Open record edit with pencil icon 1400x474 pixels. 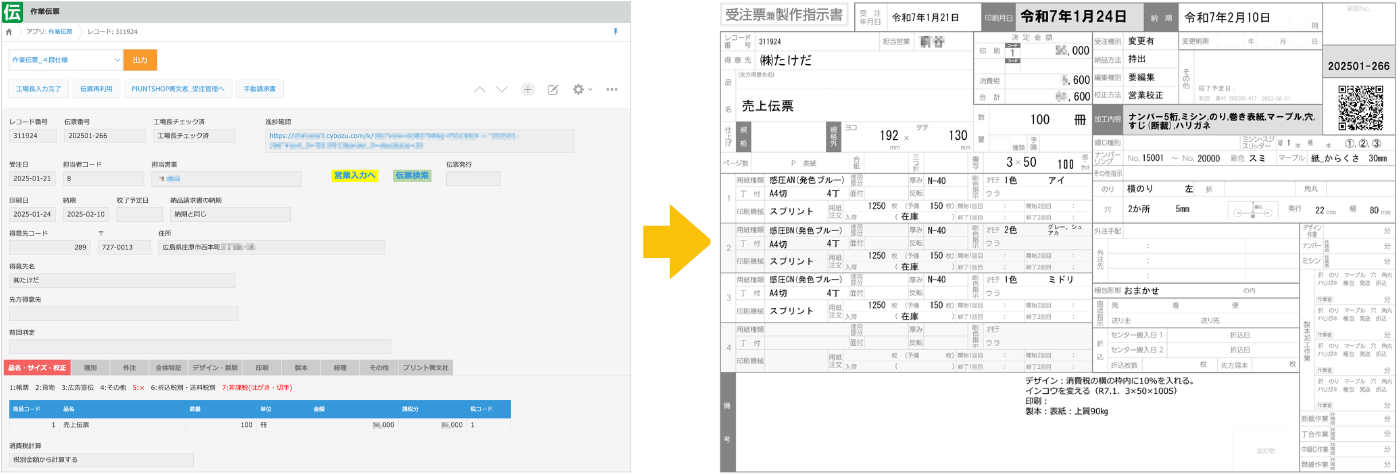552,89
